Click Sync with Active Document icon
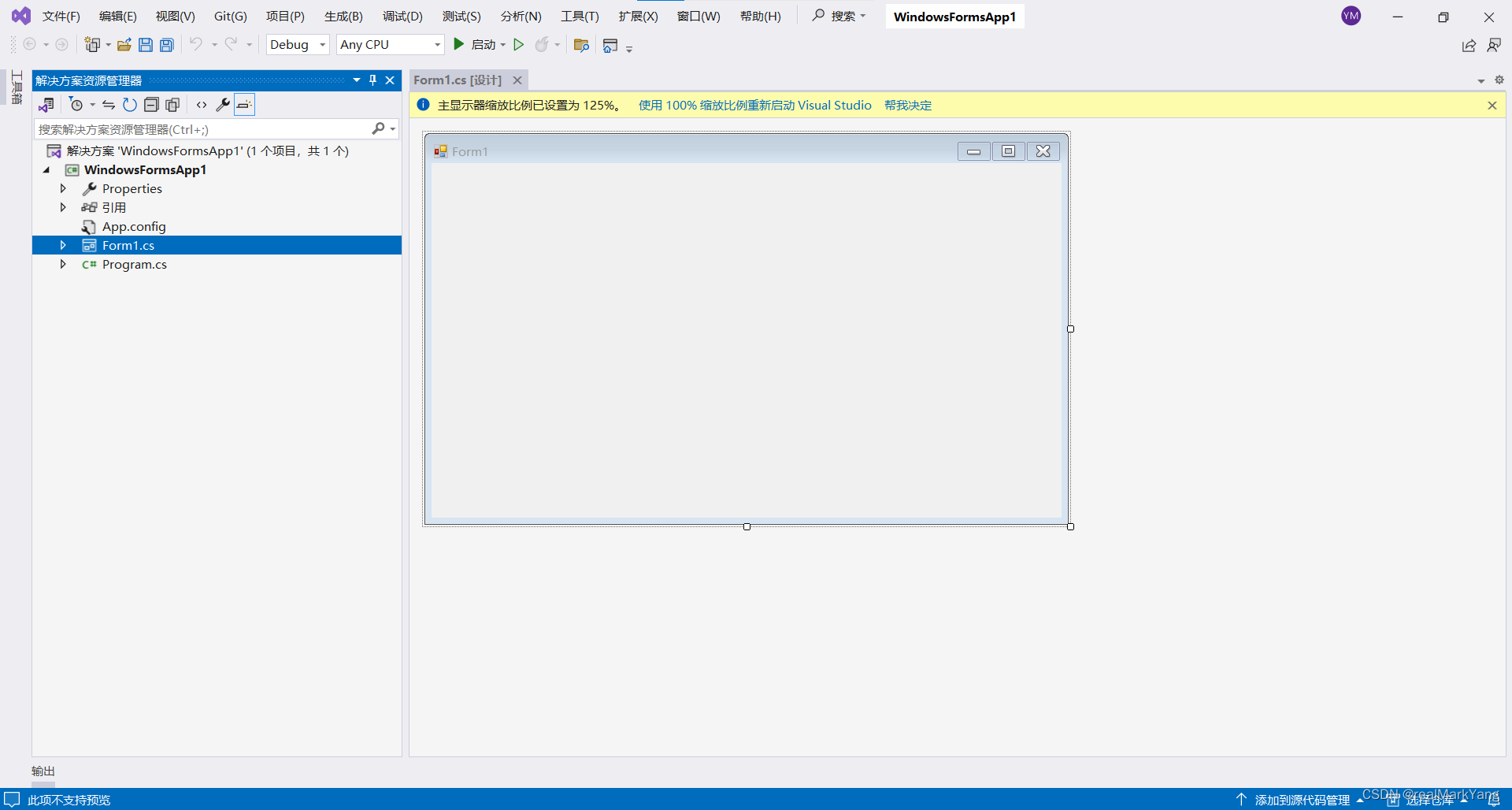This screenshot has width=1512, height=810. [109, 105]
